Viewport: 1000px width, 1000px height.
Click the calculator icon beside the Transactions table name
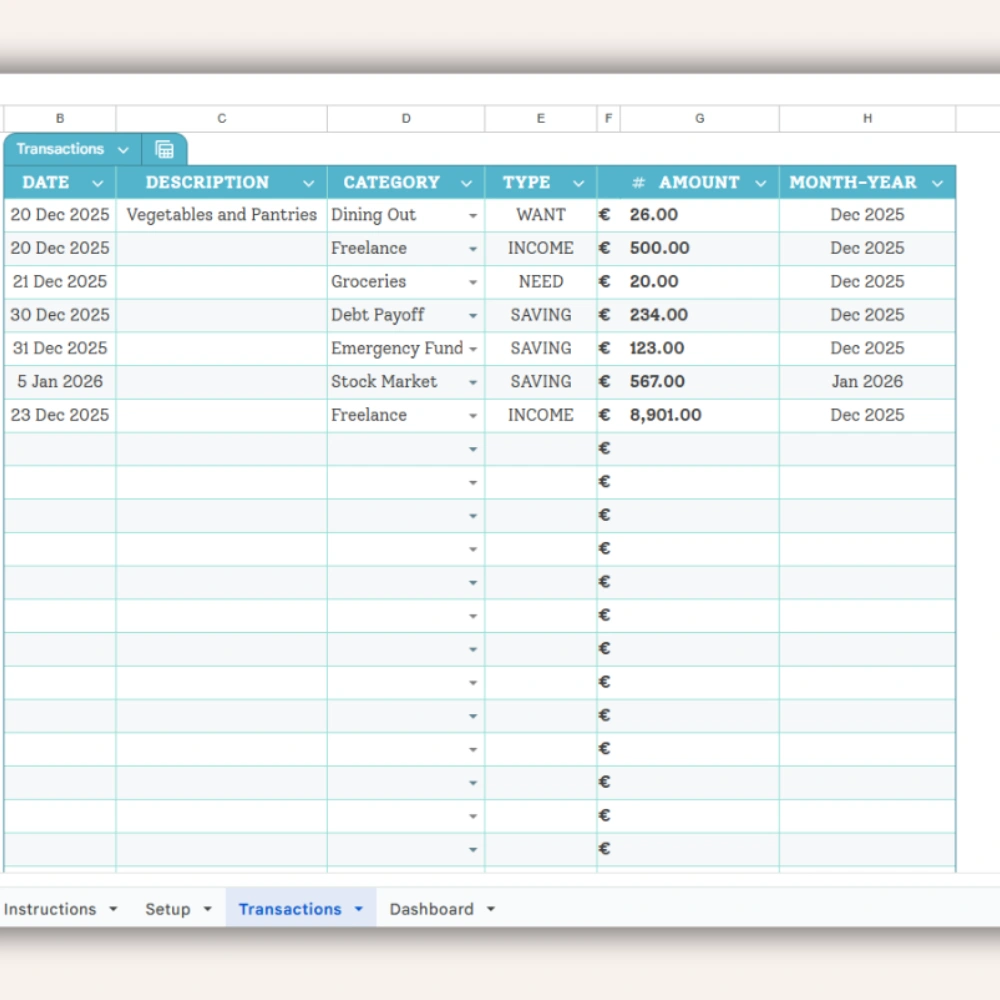164,148
